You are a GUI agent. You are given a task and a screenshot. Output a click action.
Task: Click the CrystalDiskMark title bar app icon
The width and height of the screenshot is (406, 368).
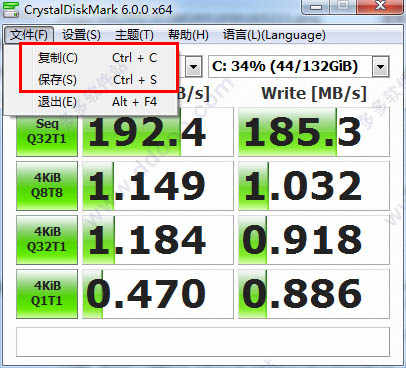pyautogui.click(x=11, y=9)
